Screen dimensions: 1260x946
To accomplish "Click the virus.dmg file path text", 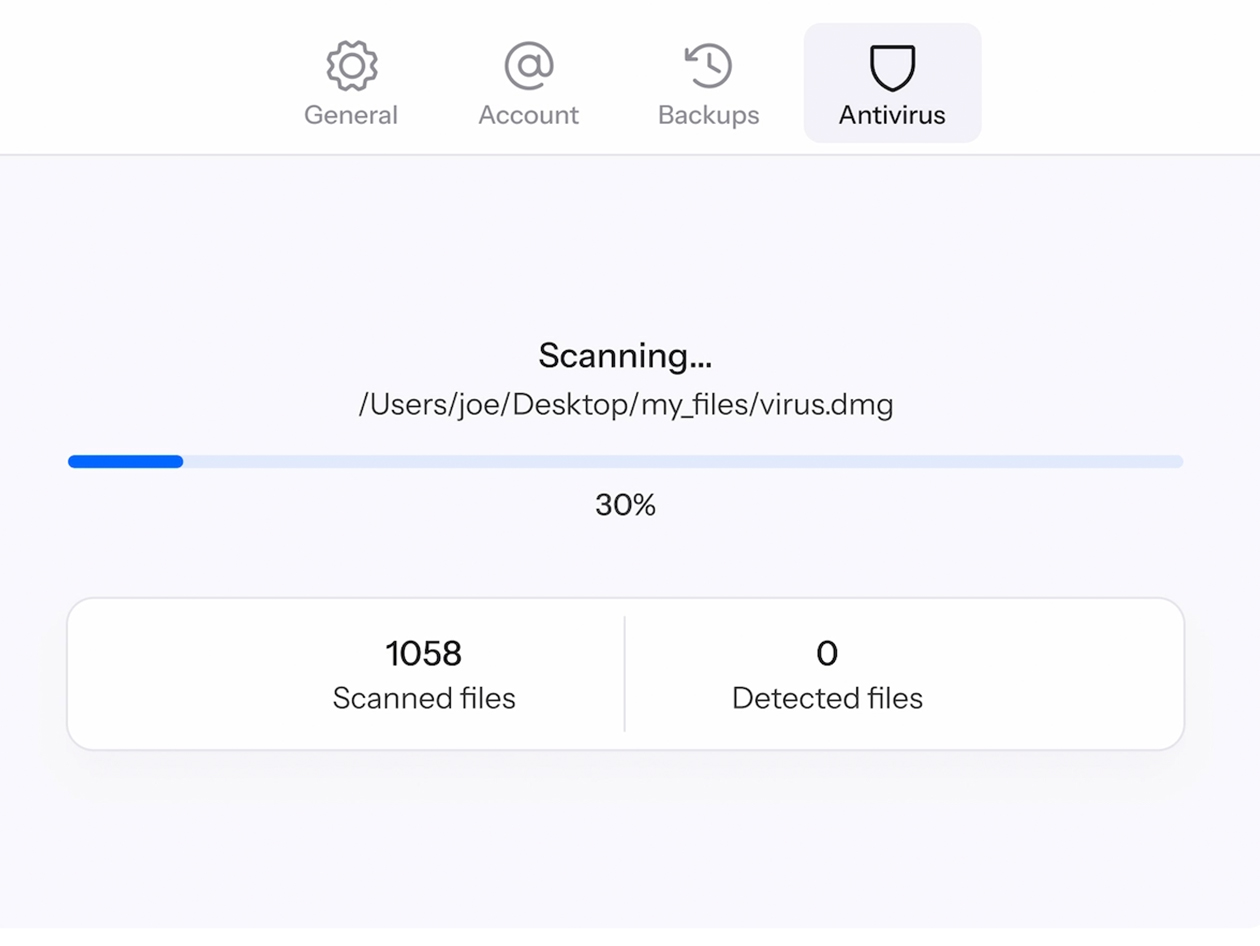I will [624, 405].
